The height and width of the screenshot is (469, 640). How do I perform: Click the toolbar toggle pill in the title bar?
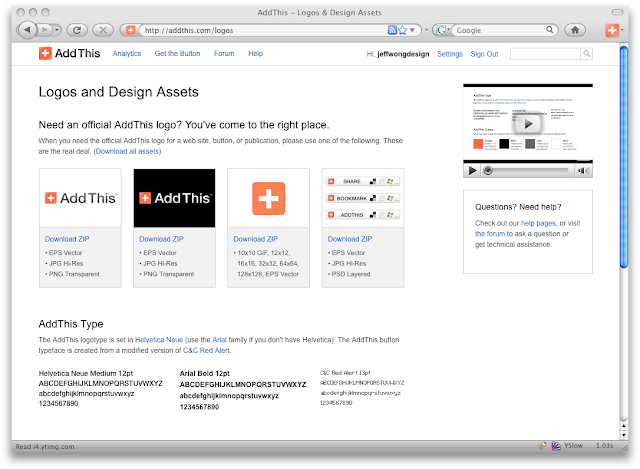(617, 12)
